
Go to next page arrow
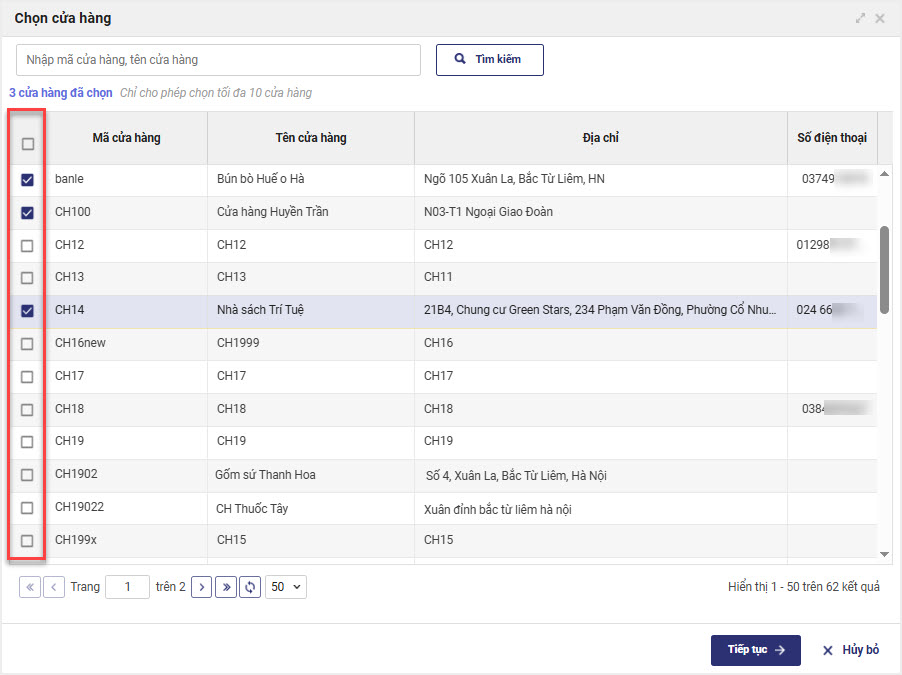click(x=201, y=587)
